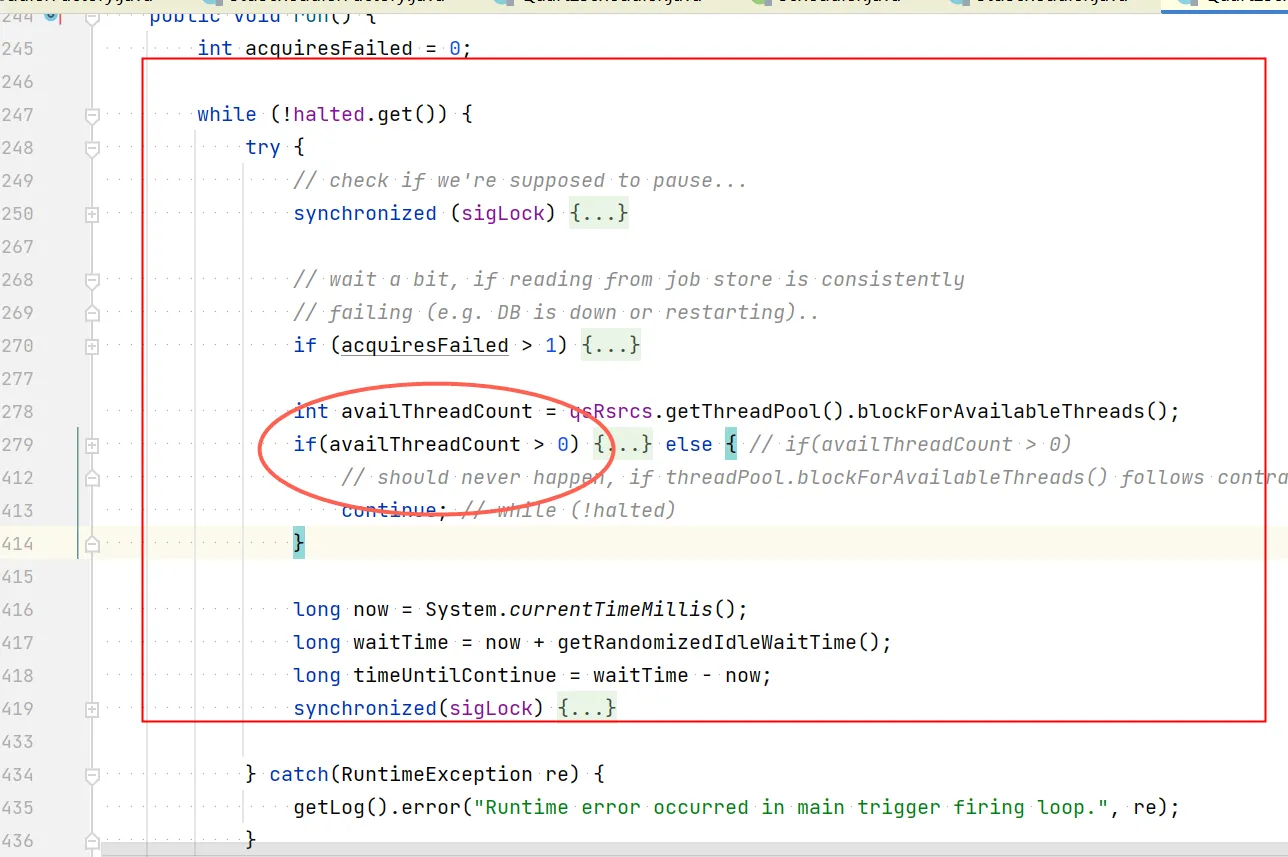The image size is (1288, 857).
Task: Click the blockForAvailableThreads() method call
Action: tap(1013, 412)
